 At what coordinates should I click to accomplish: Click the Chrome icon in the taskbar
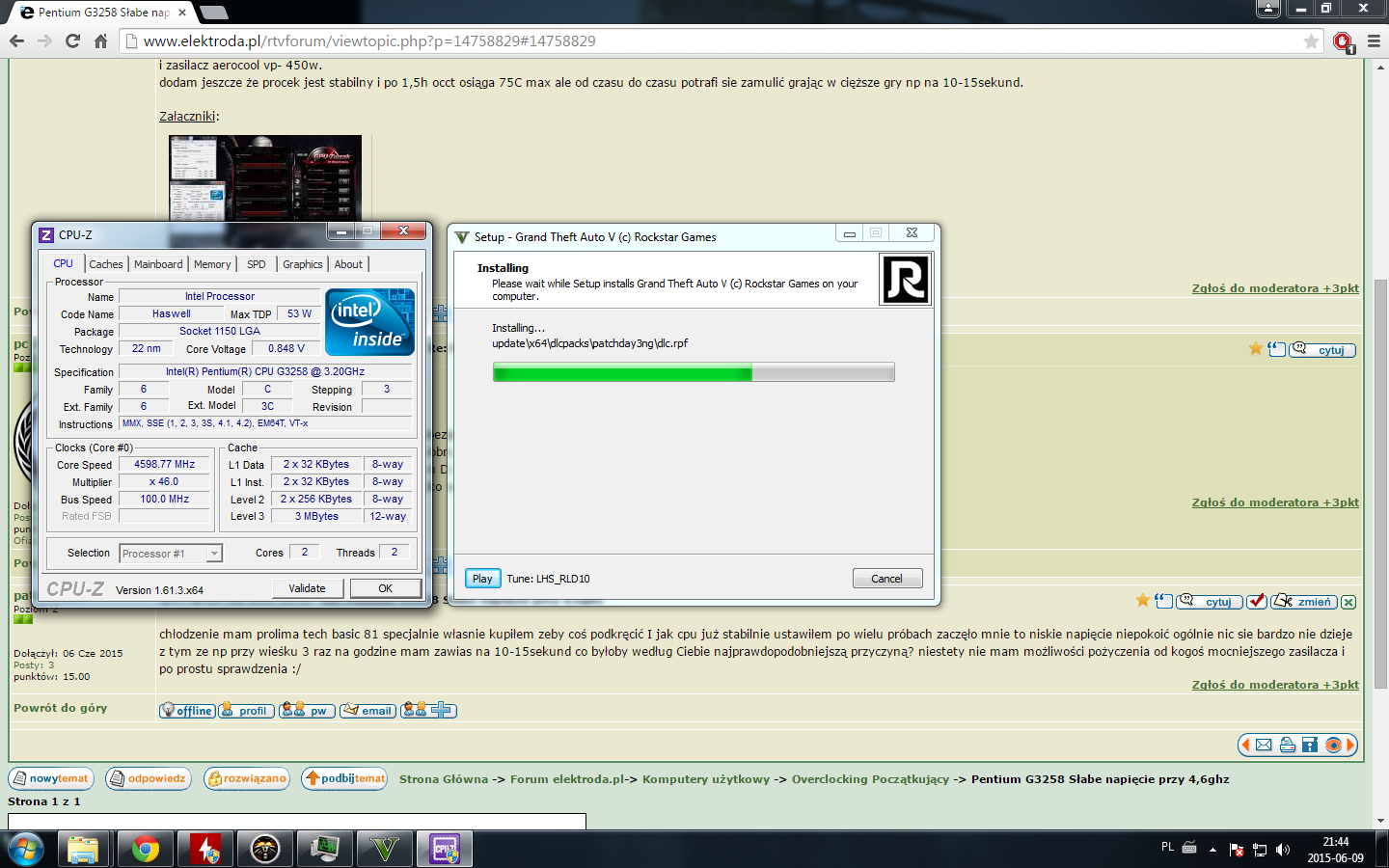[146, 849]
